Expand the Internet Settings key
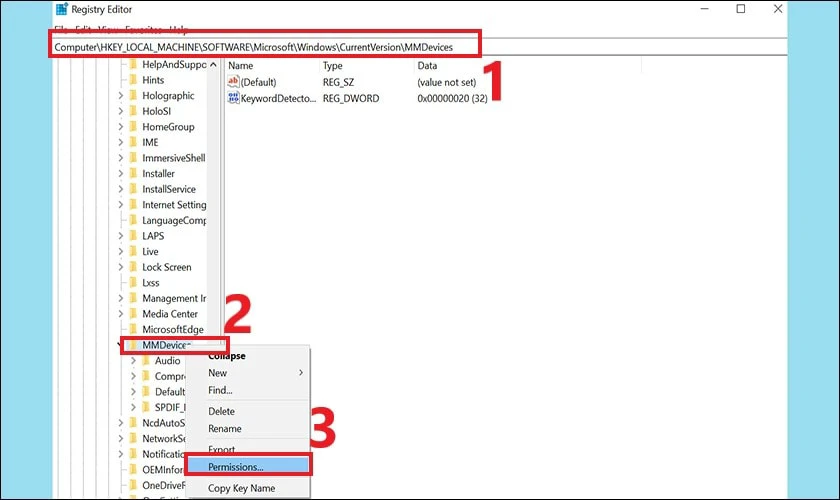Viewport: 840px width, 500px height. point(121,204)
